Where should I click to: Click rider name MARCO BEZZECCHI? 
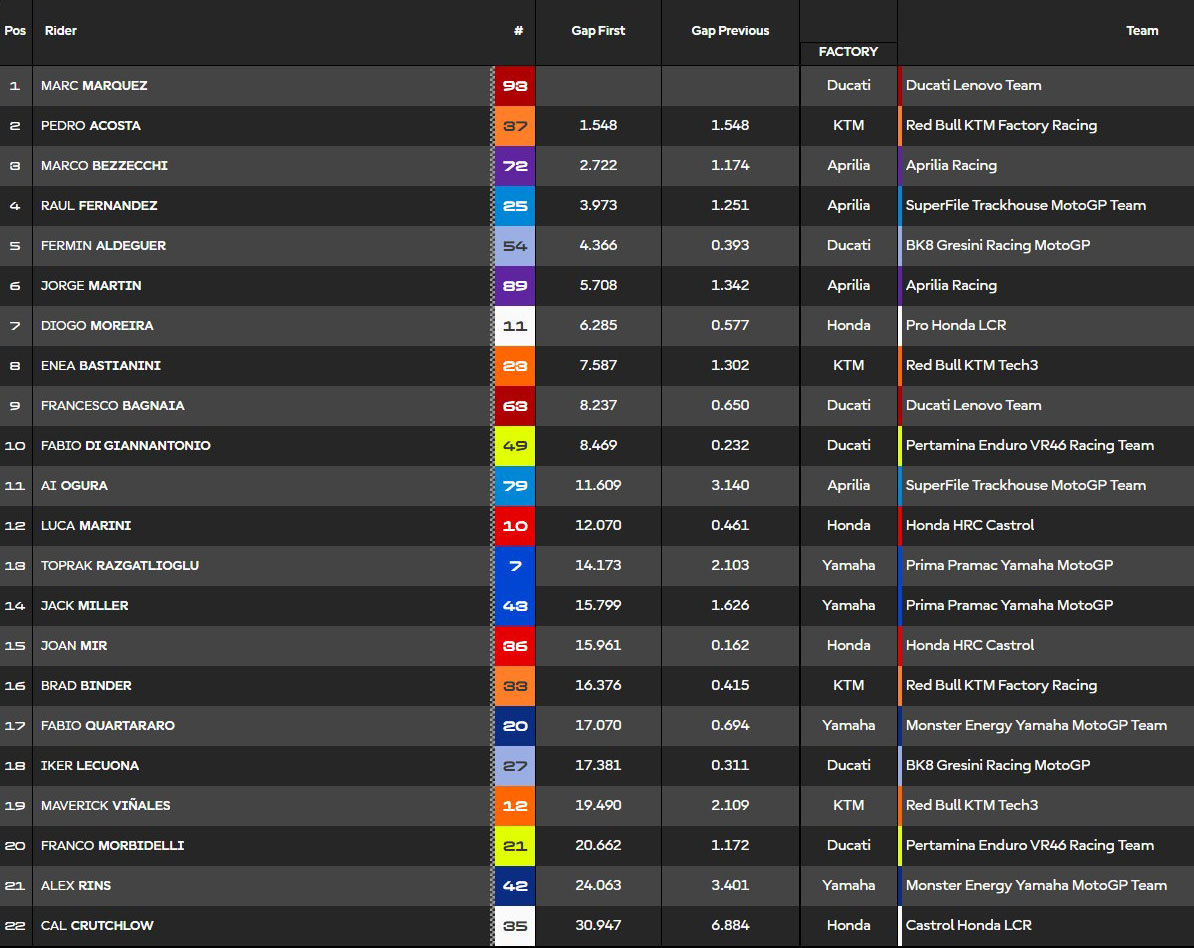click(x=104, y=166)
